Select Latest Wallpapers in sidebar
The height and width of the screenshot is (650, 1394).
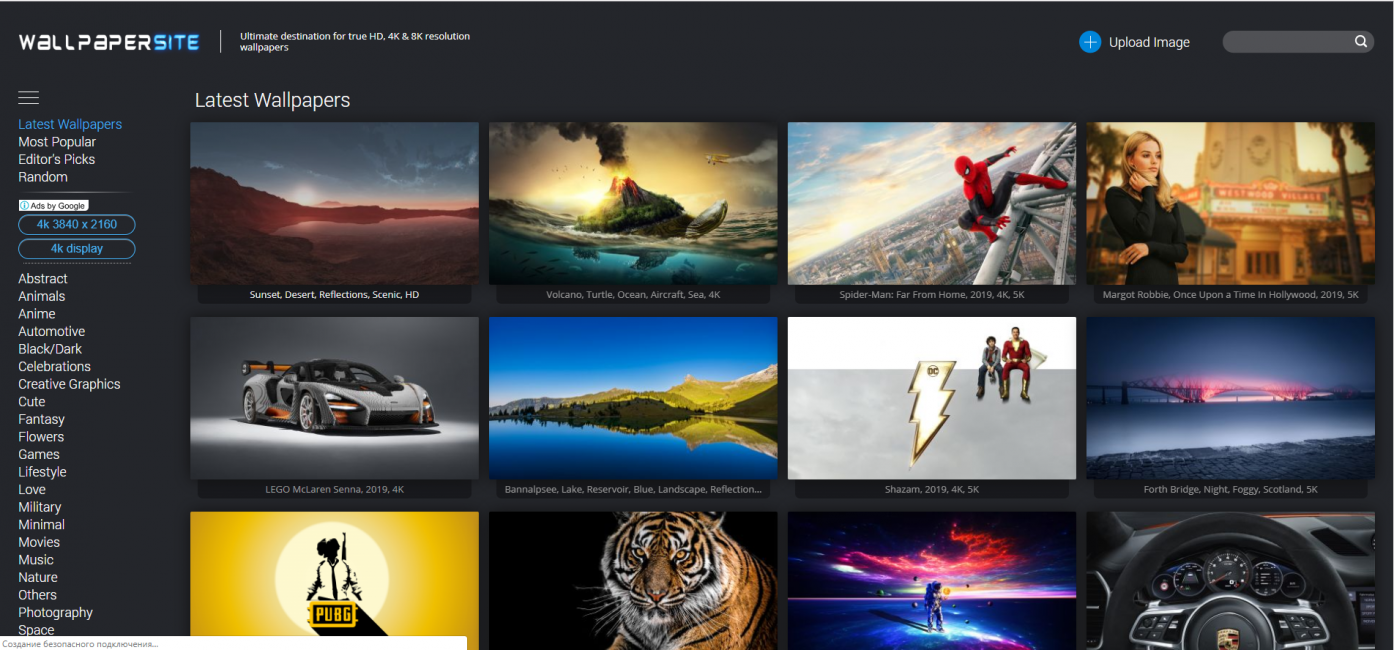(70, 124)
